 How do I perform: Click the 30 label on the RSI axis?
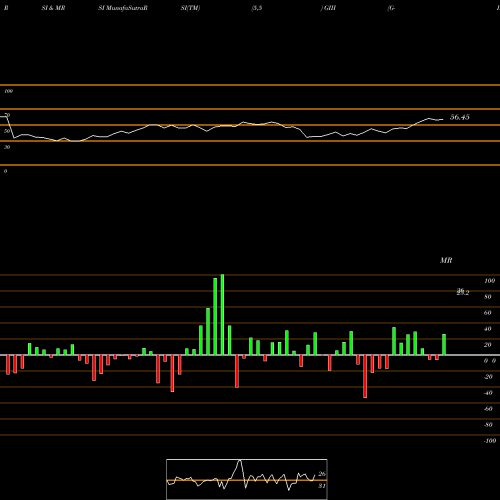point(7,147)
